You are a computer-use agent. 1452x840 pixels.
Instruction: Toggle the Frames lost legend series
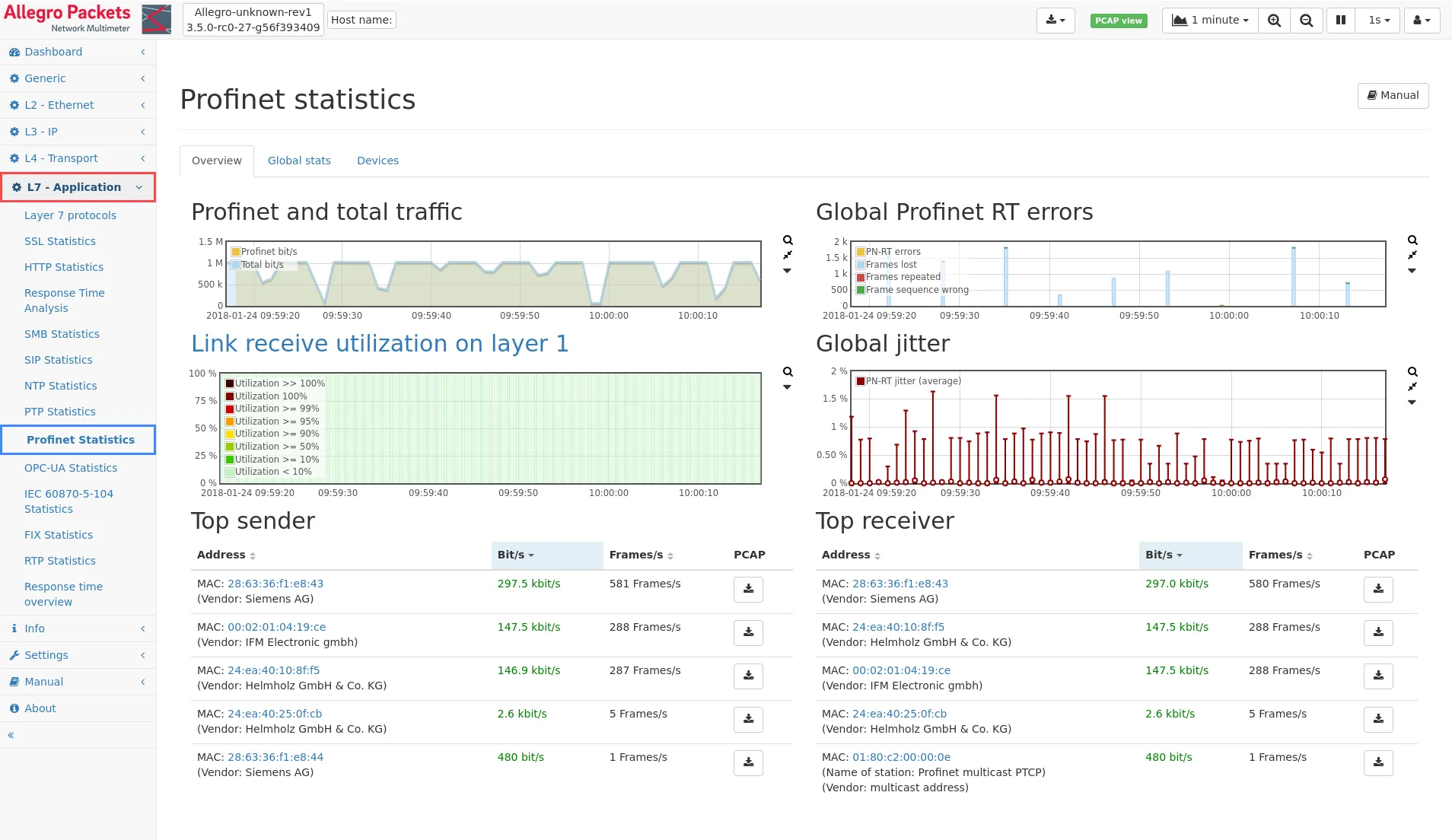coord(890,265)
